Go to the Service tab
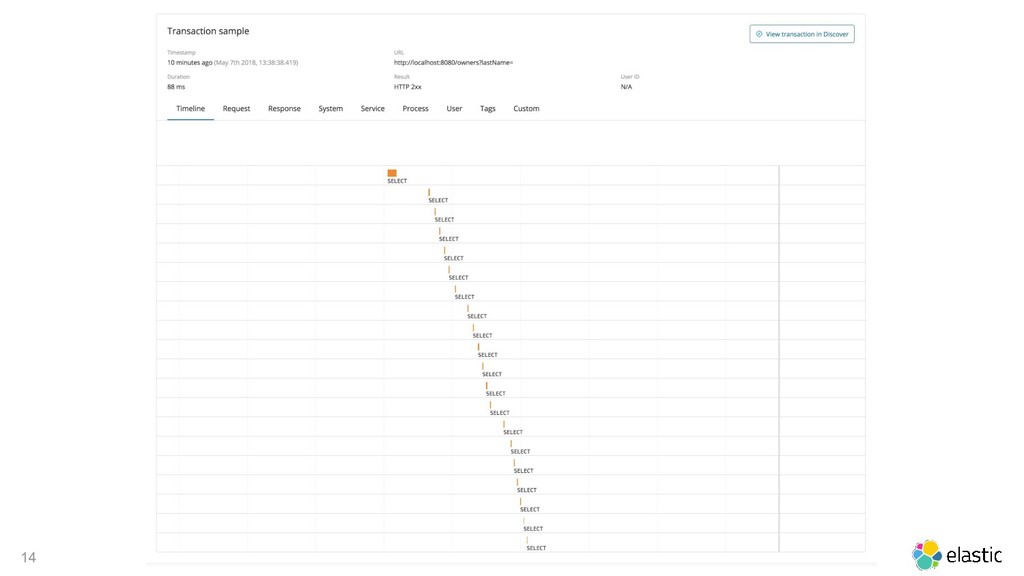Screen dimensions: 1024x576 (x=372, y=108)
